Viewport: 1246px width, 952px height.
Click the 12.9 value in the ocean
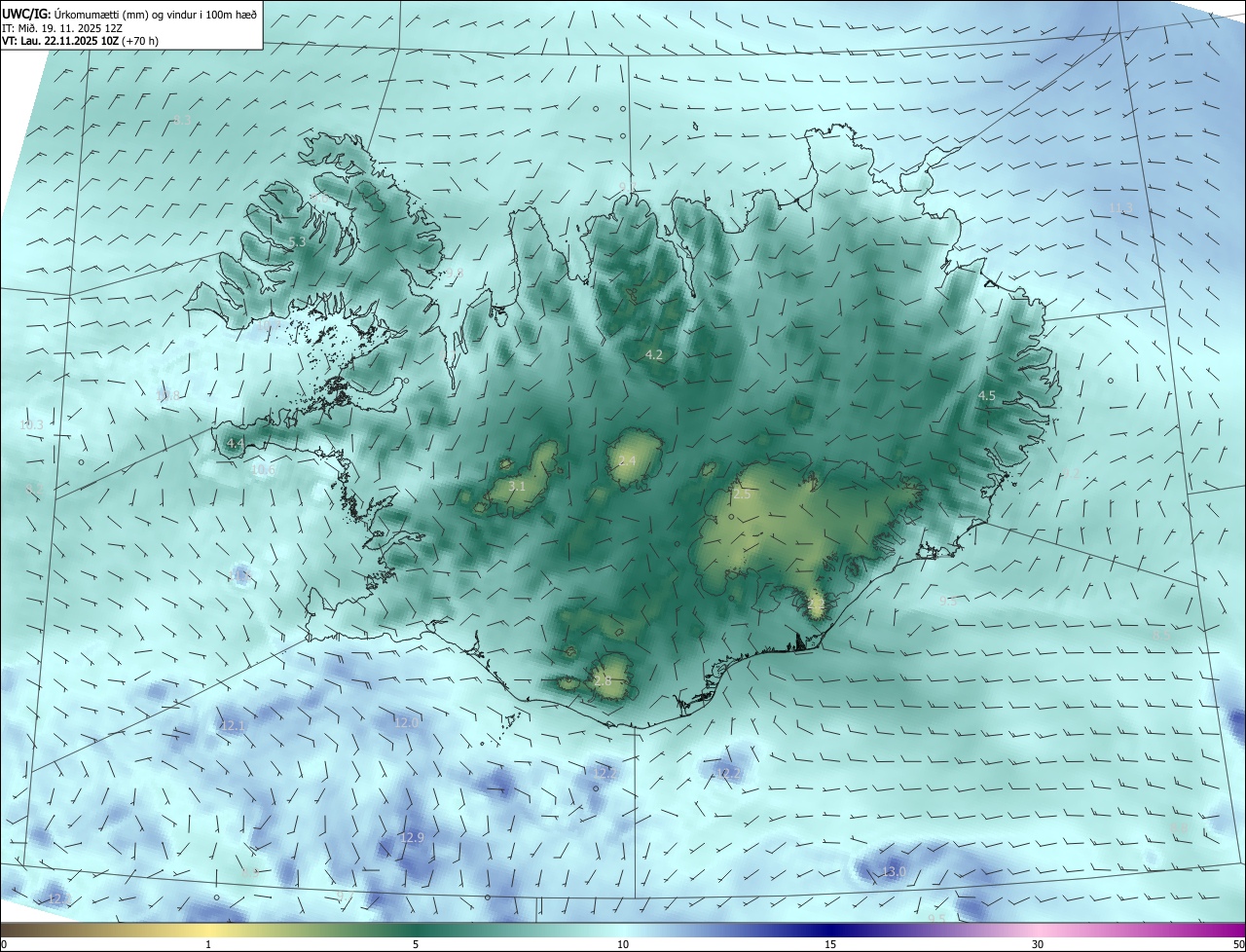(412, 837)
